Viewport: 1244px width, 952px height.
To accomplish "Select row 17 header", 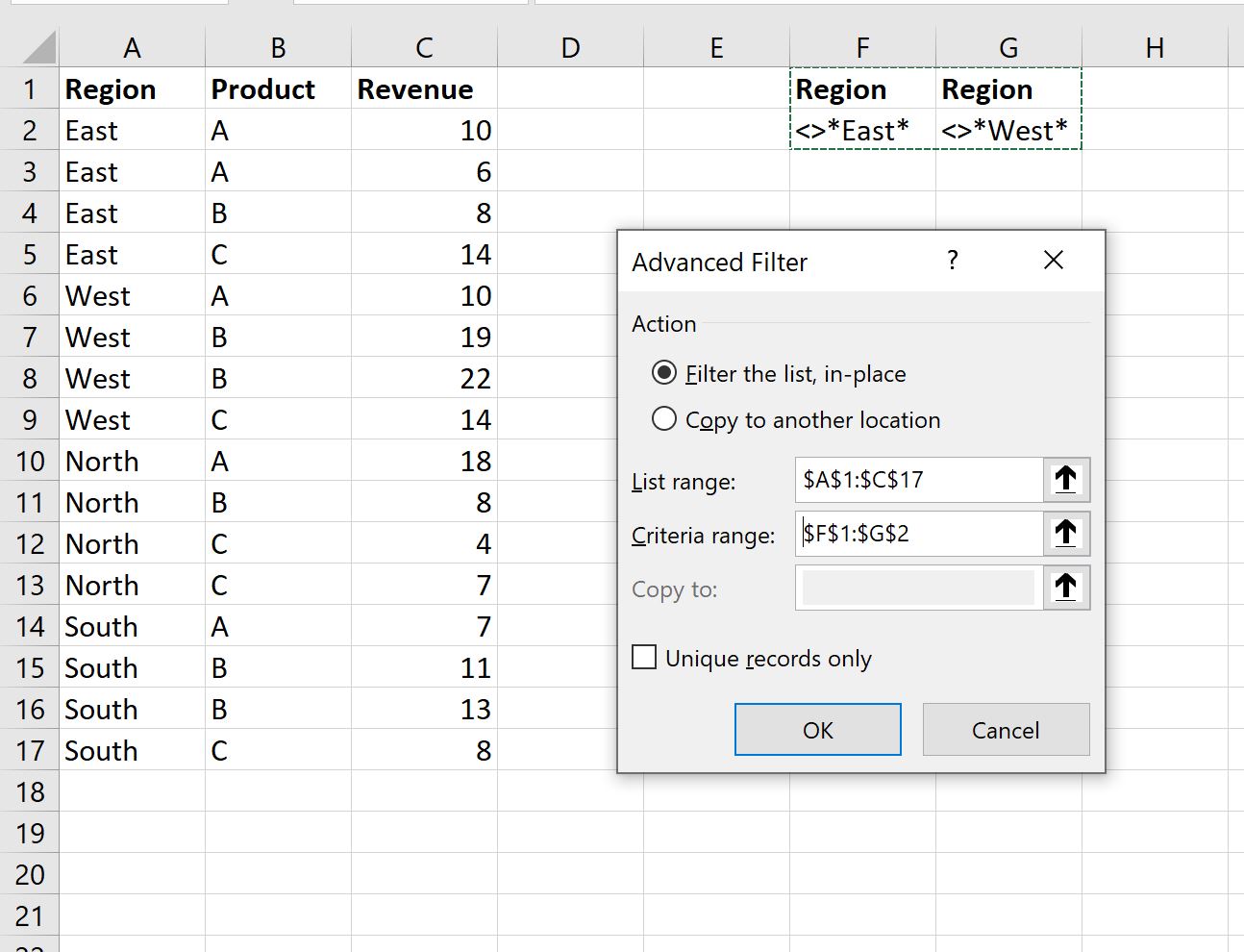I will [x=31, y=750].
